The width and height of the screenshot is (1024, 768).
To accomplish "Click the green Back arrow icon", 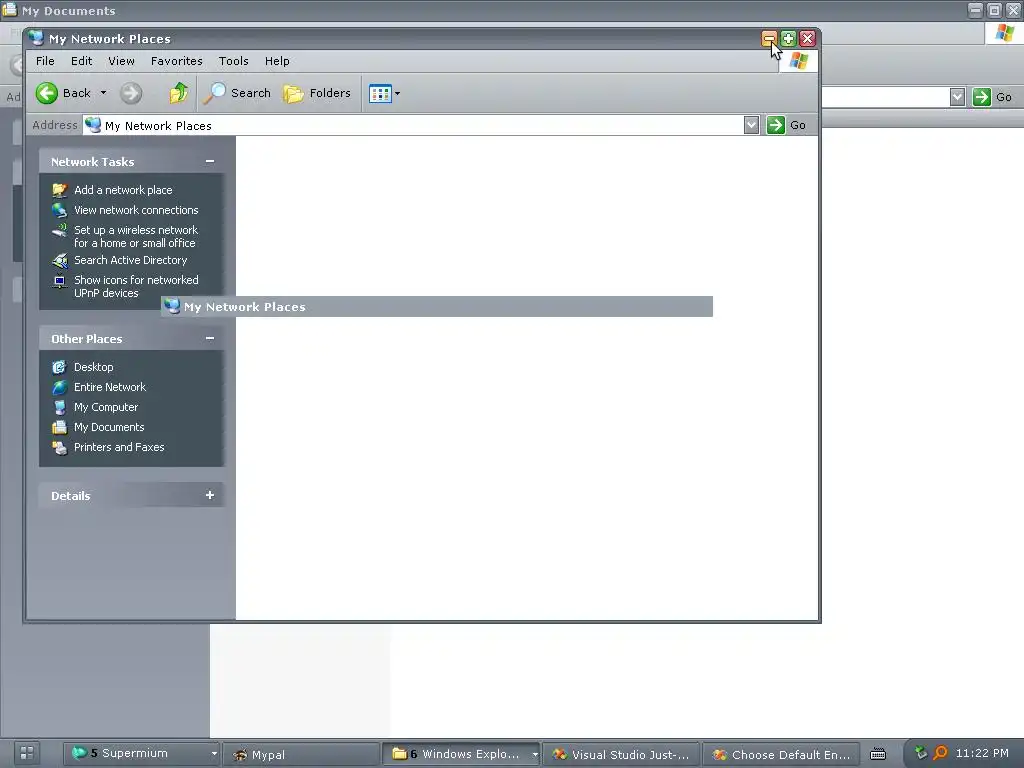I will coord(46,93).
